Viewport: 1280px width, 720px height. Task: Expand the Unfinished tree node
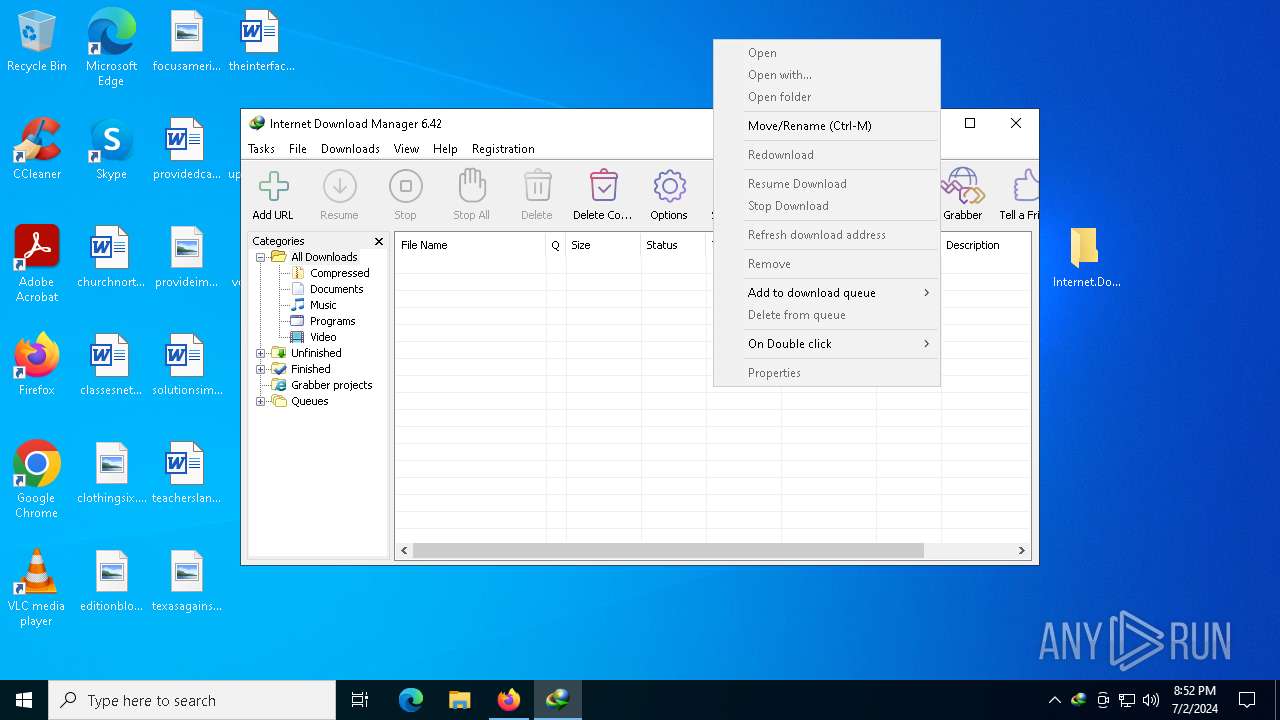pos(261,353)
